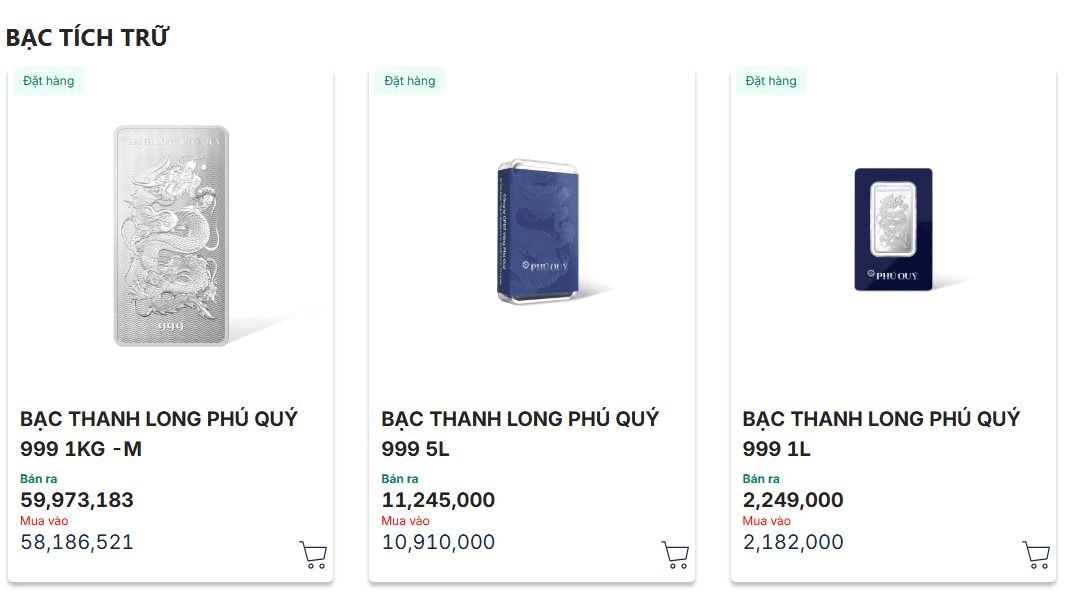Open BẠC THANH LONG PHÚ QUÝ 999 1KG -M title
The width and height of the screenshot is (1069, 596).
click(159, 433)
